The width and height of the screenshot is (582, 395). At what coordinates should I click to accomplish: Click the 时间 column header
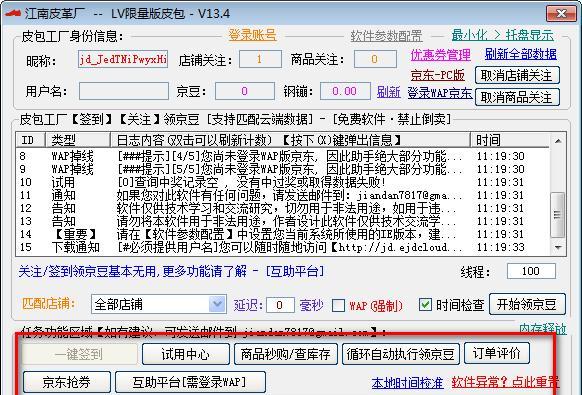510,140
